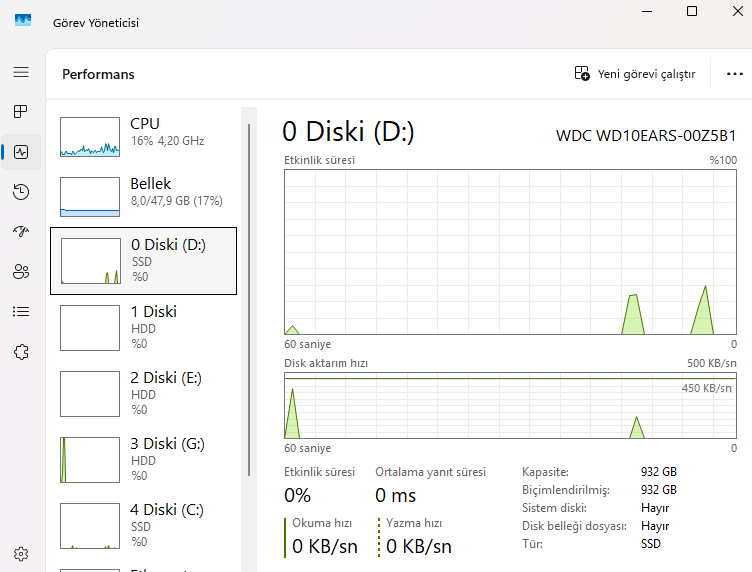Select 4 Diski (C:) SSD entry
The height and width of the screenshot is (572, 752).
click(x=143, y=525)
